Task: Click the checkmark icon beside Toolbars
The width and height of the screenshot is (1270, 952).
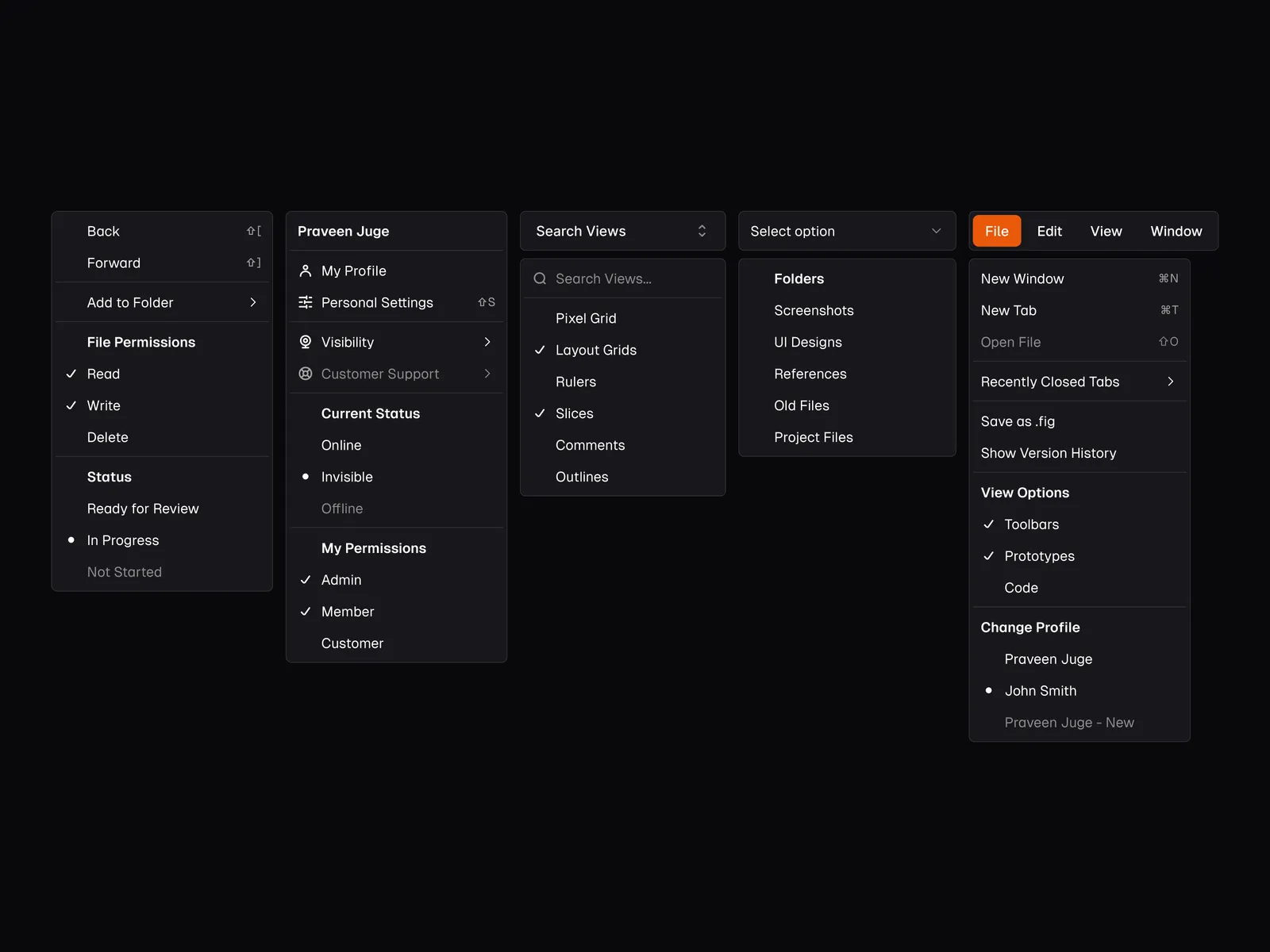Action: 988,524
